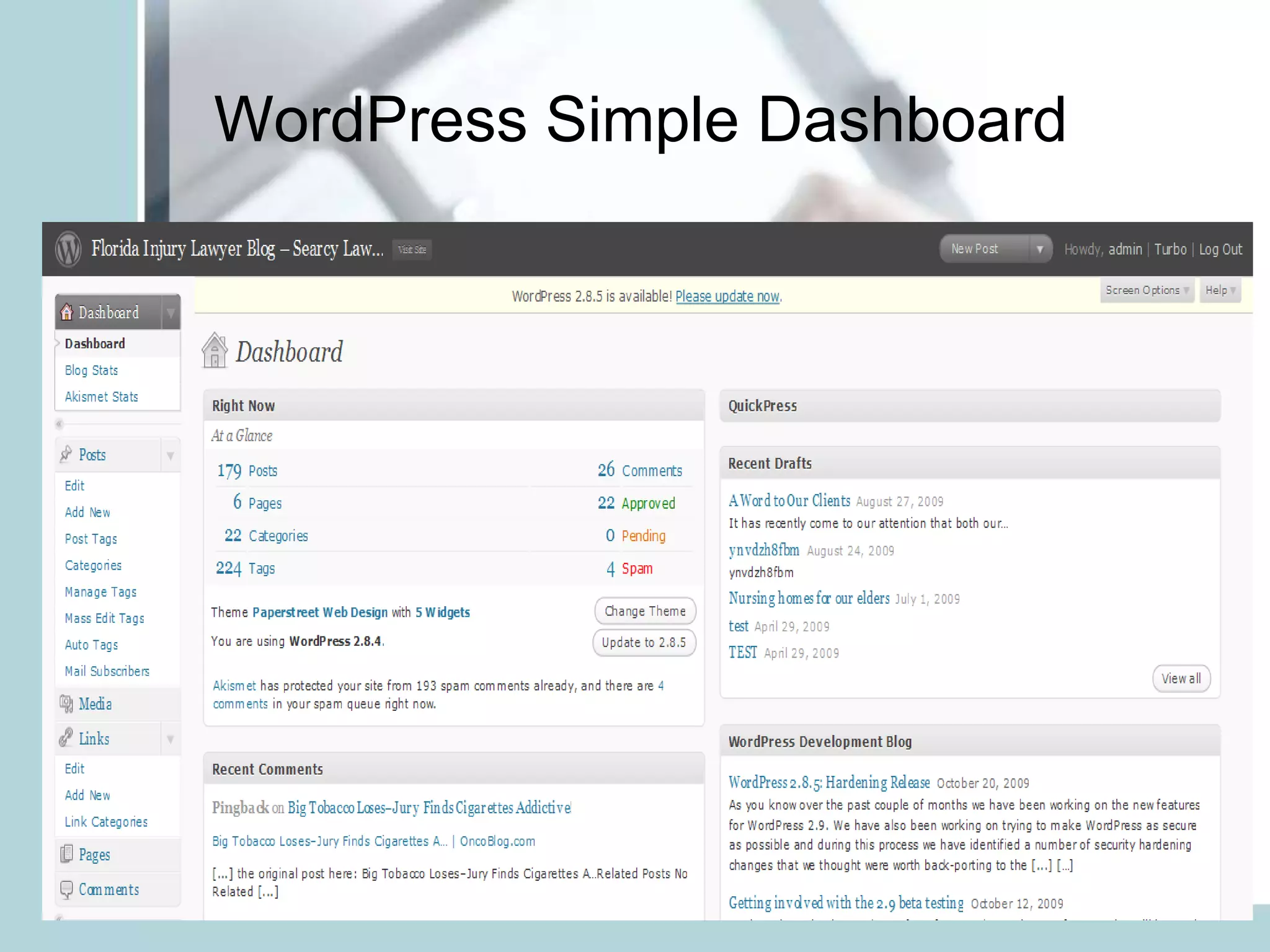1270x952 pixels.
Task: Click View all recent drafts button
Action: pos(1181,679)
